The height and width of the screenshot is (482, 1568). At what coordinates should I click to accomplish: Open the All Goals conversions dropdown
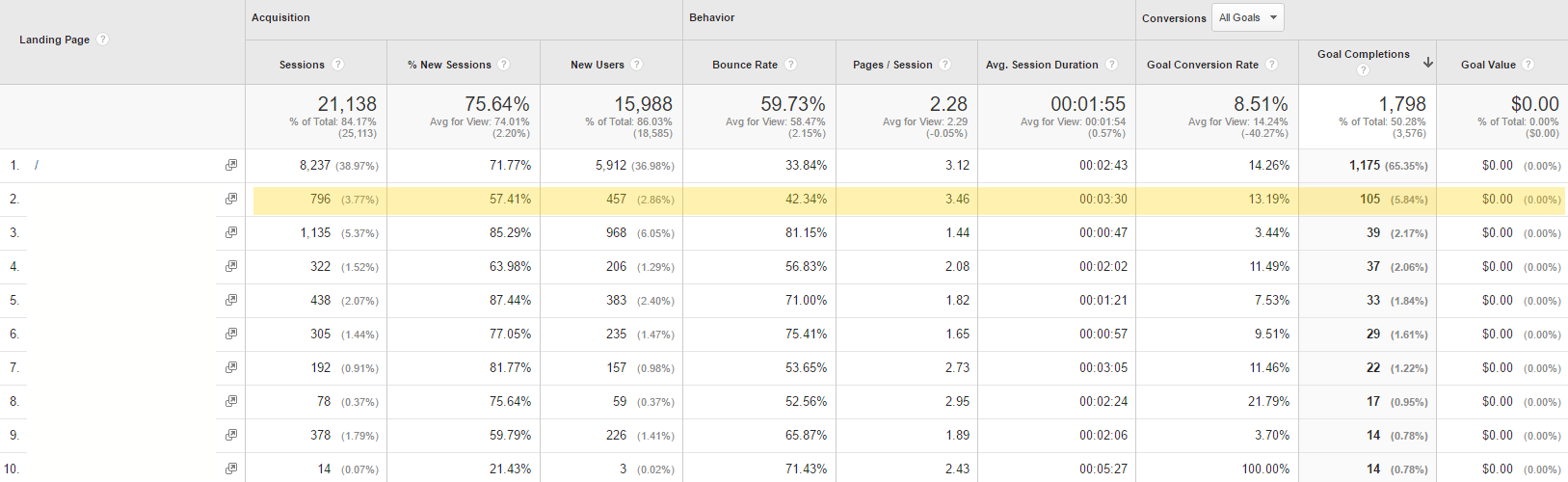coord(1247,17)
